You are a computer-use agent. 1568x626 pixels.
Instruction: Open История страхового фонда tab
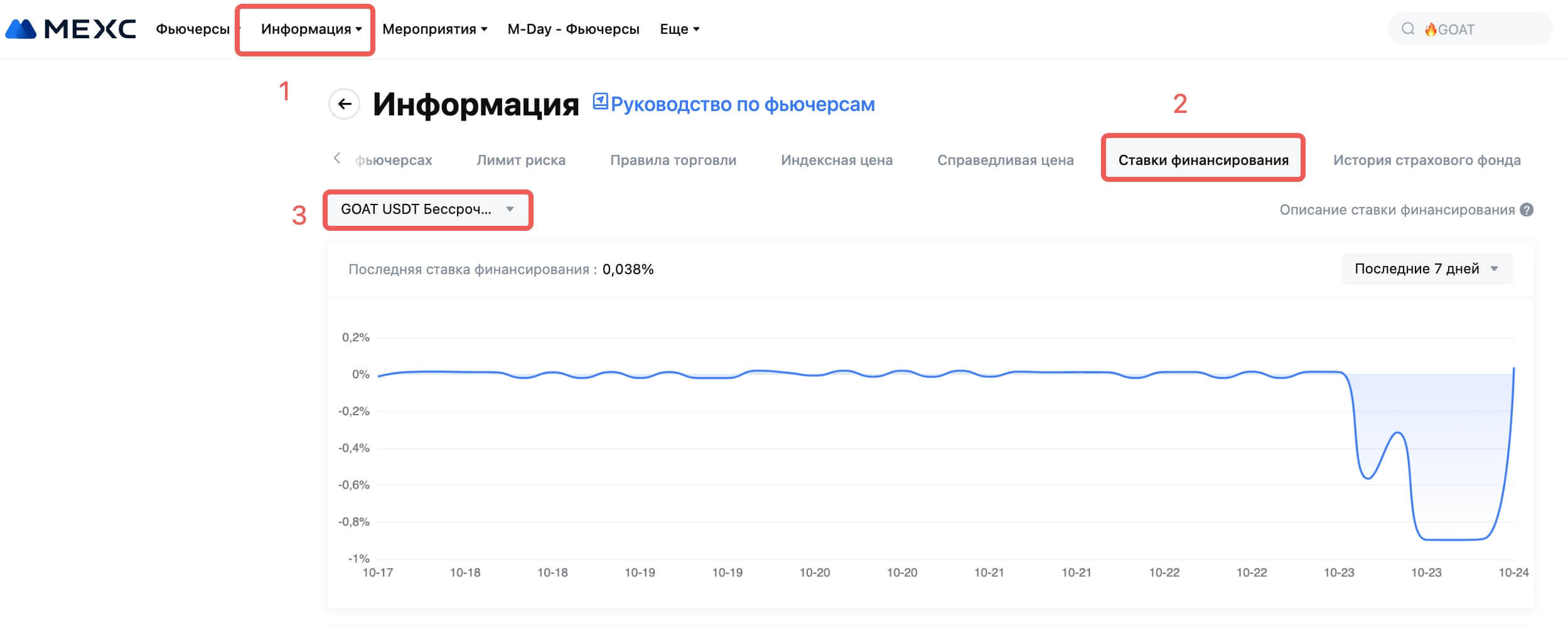coord(1426,161)
